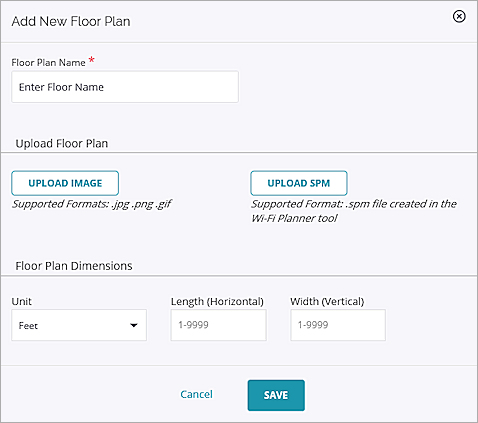This screenshot has height=423, width=478.
Task: Click the Length (Horizontal) label
Action: (217, 301)
